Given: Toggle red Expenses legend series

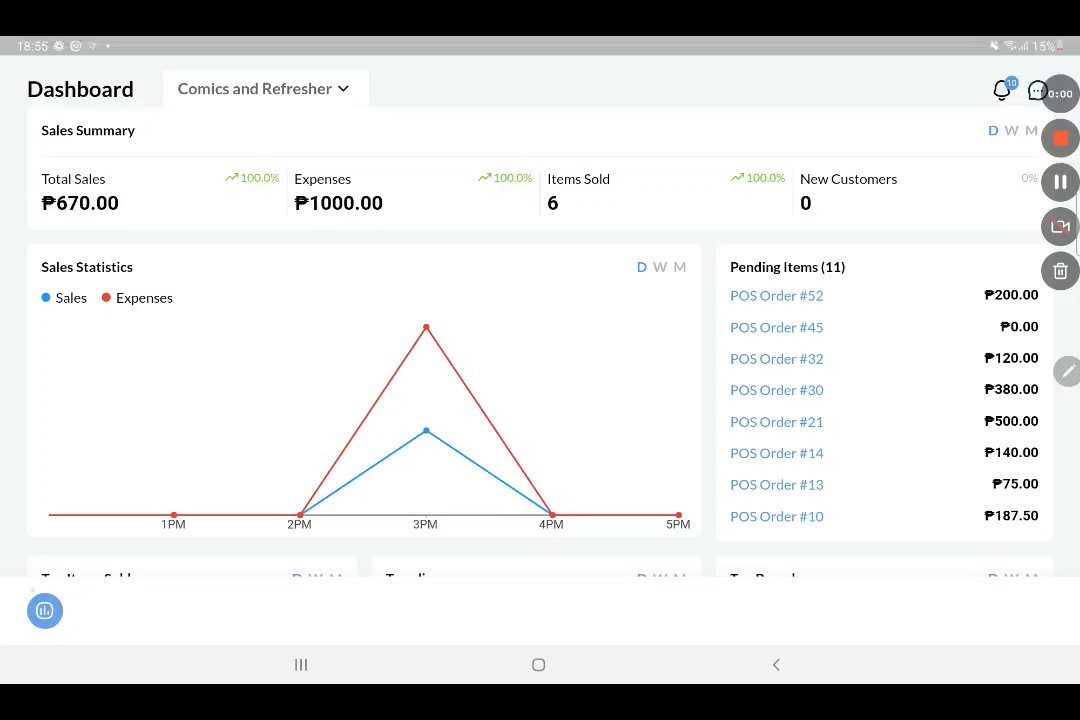Looking at the screenshot, I should point(137,298).
